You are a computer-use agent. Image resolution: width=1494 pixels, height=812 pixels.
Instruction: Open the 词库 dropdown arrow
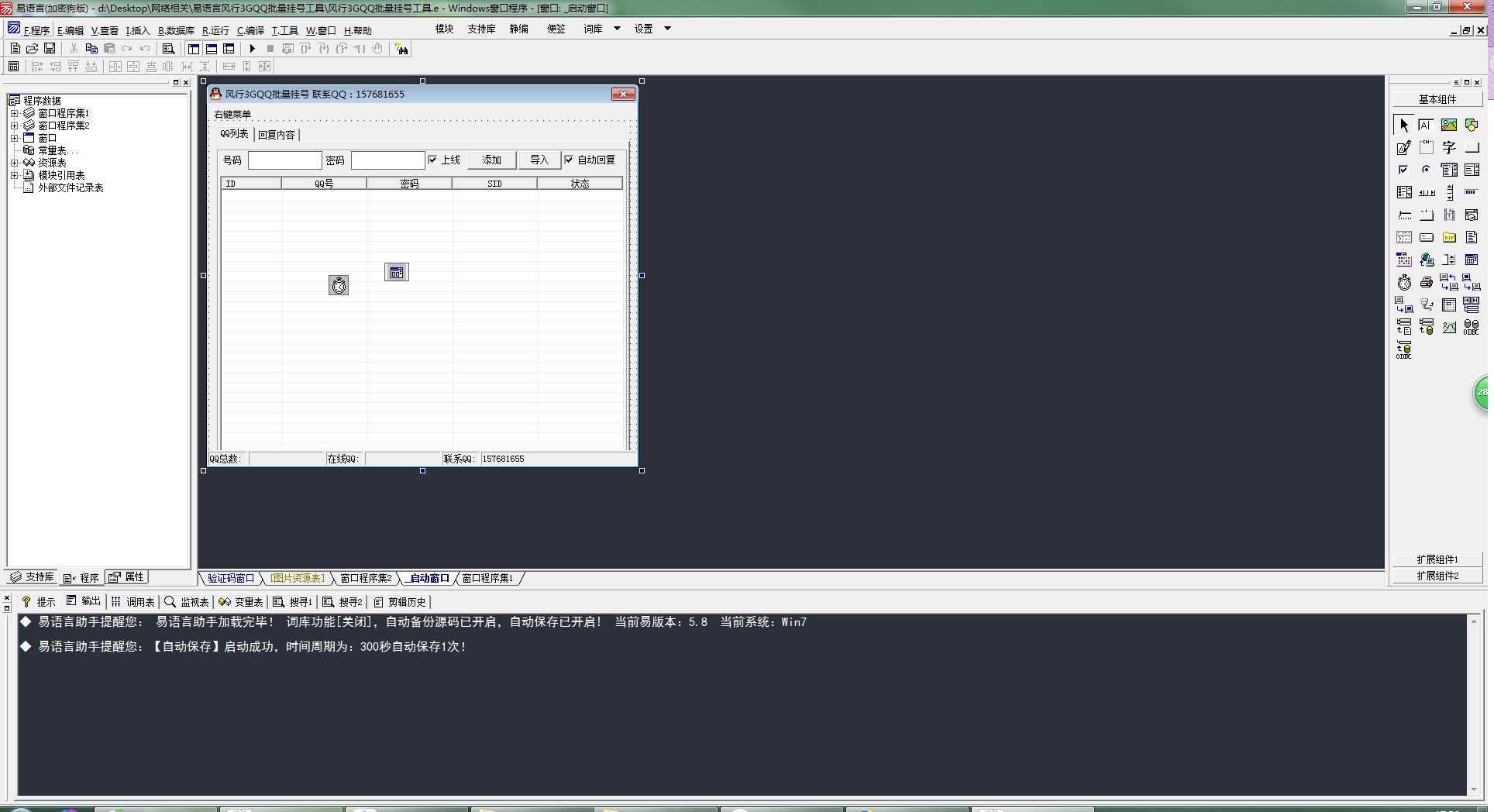pos(617,29)
